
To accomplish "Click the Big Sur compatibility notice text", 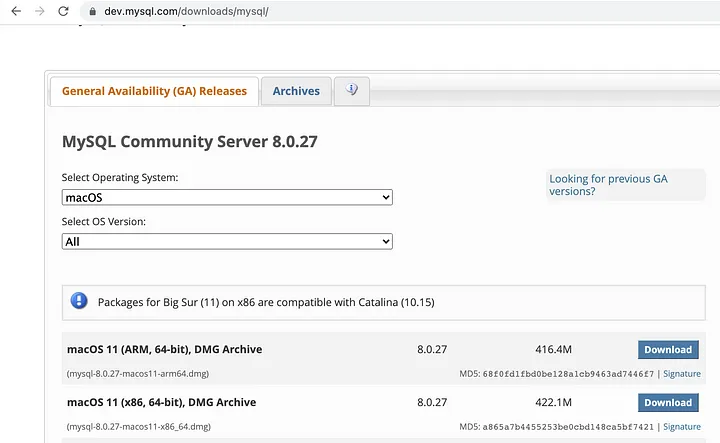I will click(x=266, y=302).
